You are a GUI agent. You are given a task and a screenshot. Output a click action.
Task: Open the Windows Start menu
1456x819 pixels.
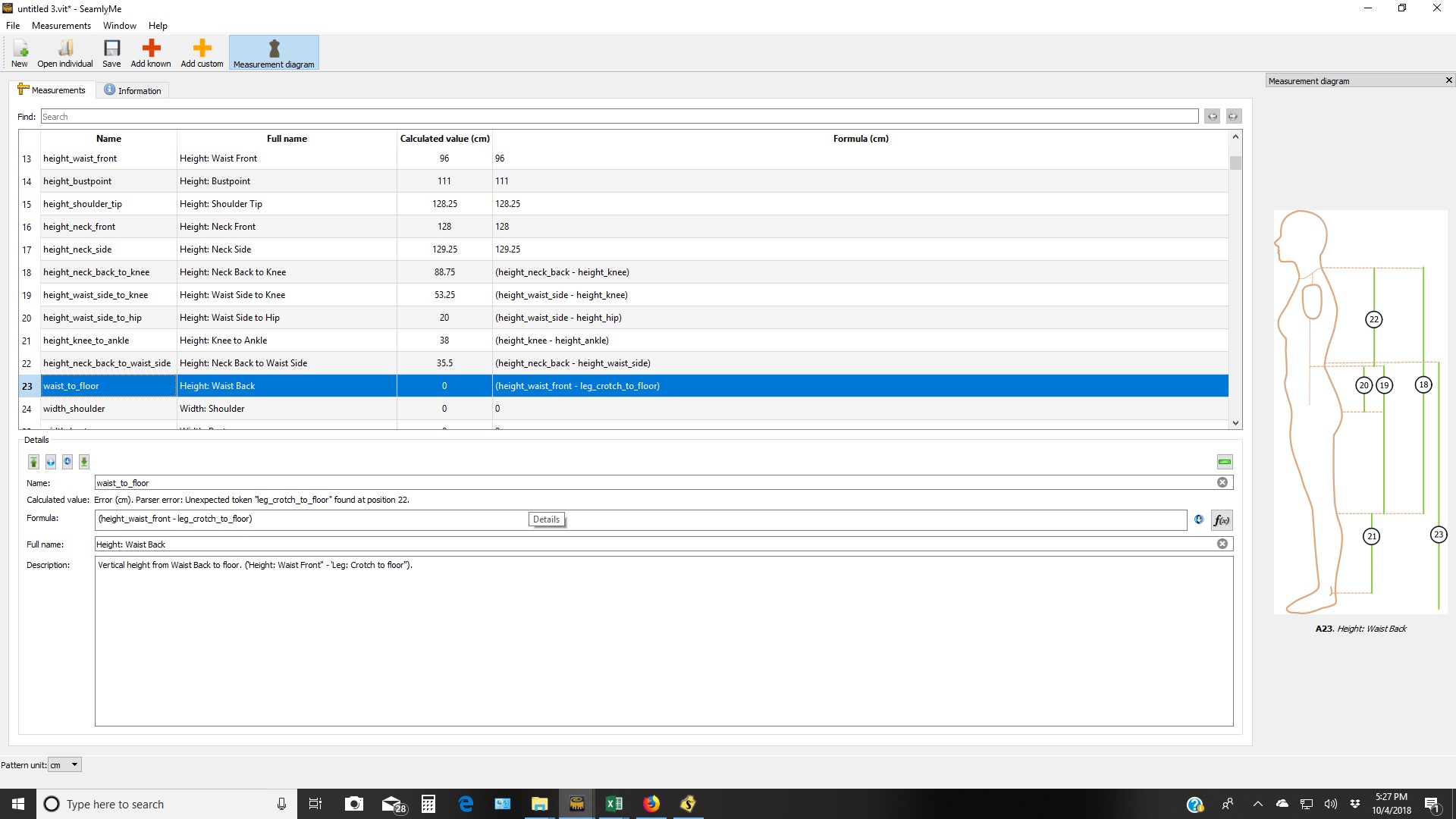[x=18, y=804]
